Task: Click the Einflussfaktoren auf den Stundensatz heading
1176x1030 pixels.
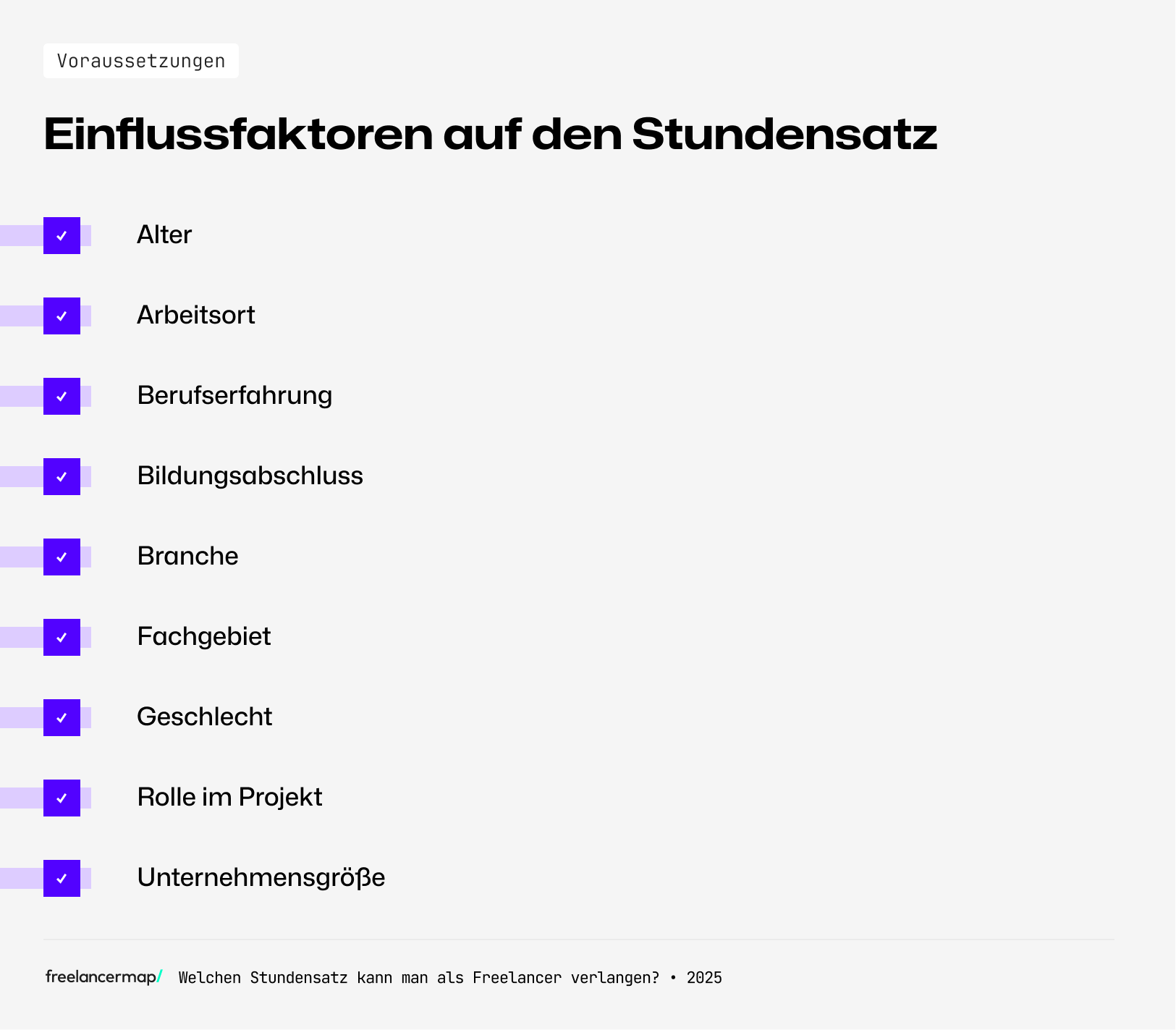Action: [x=490, y=135]
